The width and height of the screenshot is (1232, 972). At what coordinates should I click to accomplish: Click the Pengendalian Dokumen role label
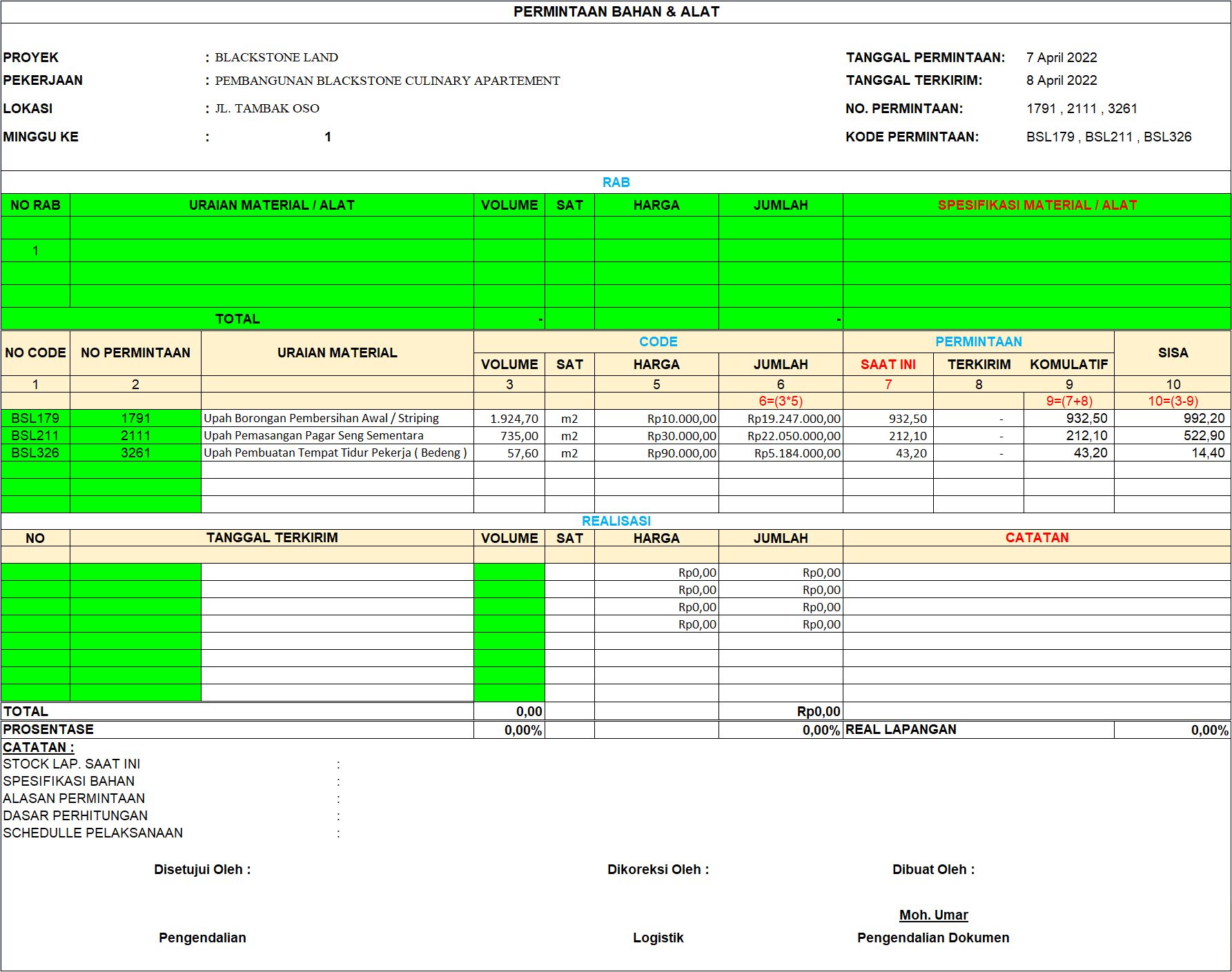[x=933, y=938]
